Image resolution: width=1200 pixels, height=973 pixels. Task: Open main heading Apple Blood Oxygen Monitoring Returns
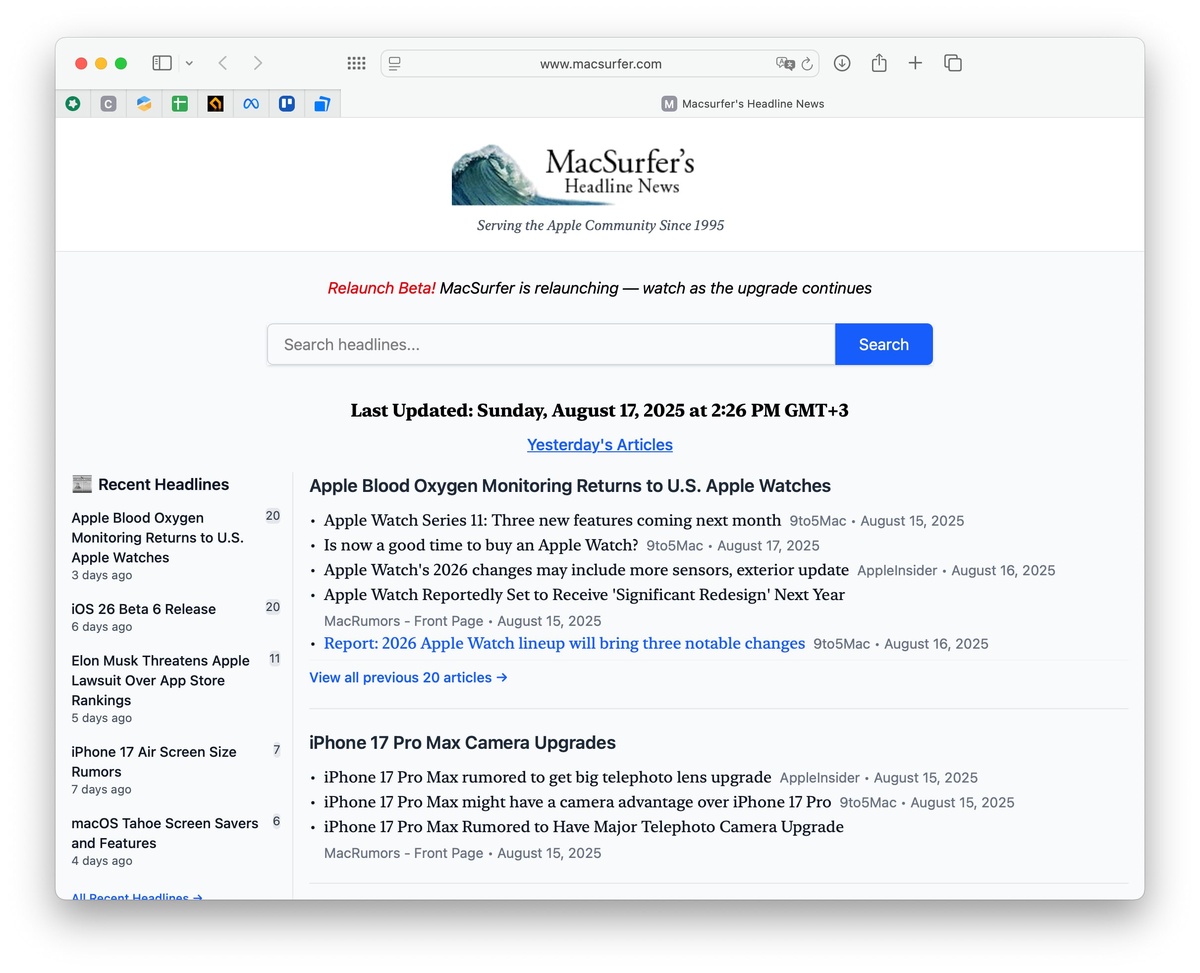(x=570, y=486)
